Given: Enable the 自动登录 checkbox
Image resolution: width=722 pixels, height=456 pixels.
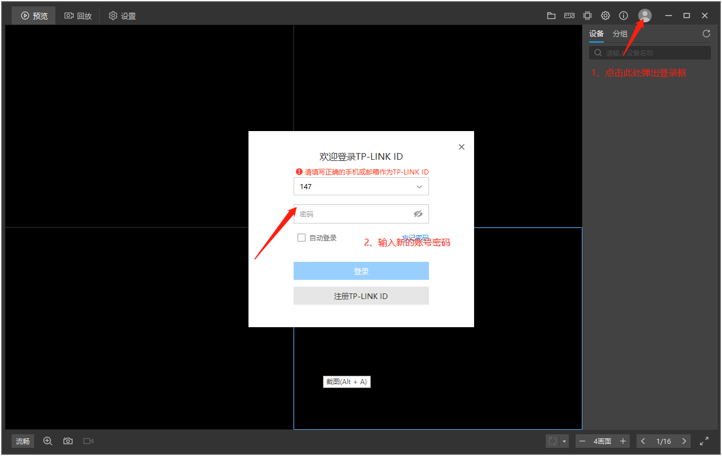Looking at the screenshot, I should click(x=301, y=238).
